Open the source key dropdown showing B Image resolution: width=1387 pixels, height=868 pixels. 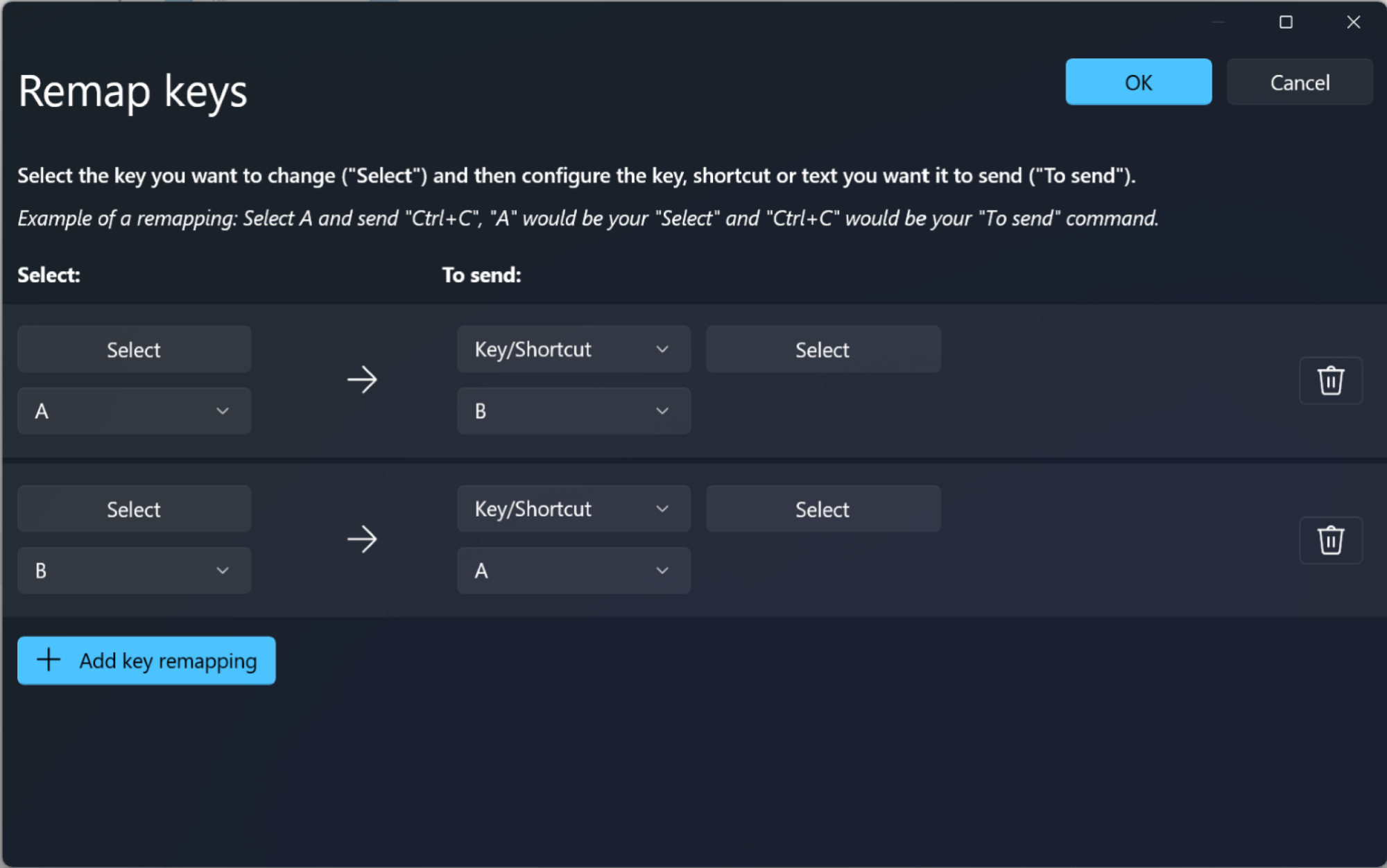[x=134, y=571]
